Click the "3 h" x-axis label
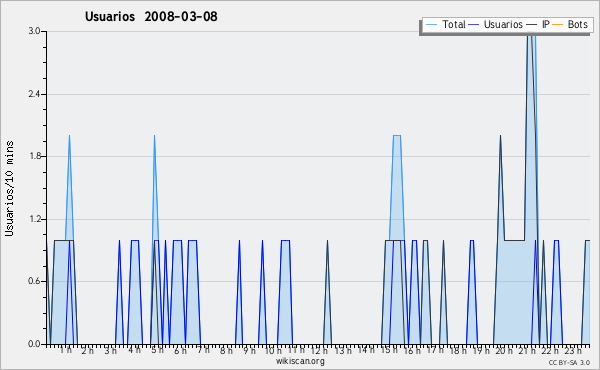 coord(111,350)
